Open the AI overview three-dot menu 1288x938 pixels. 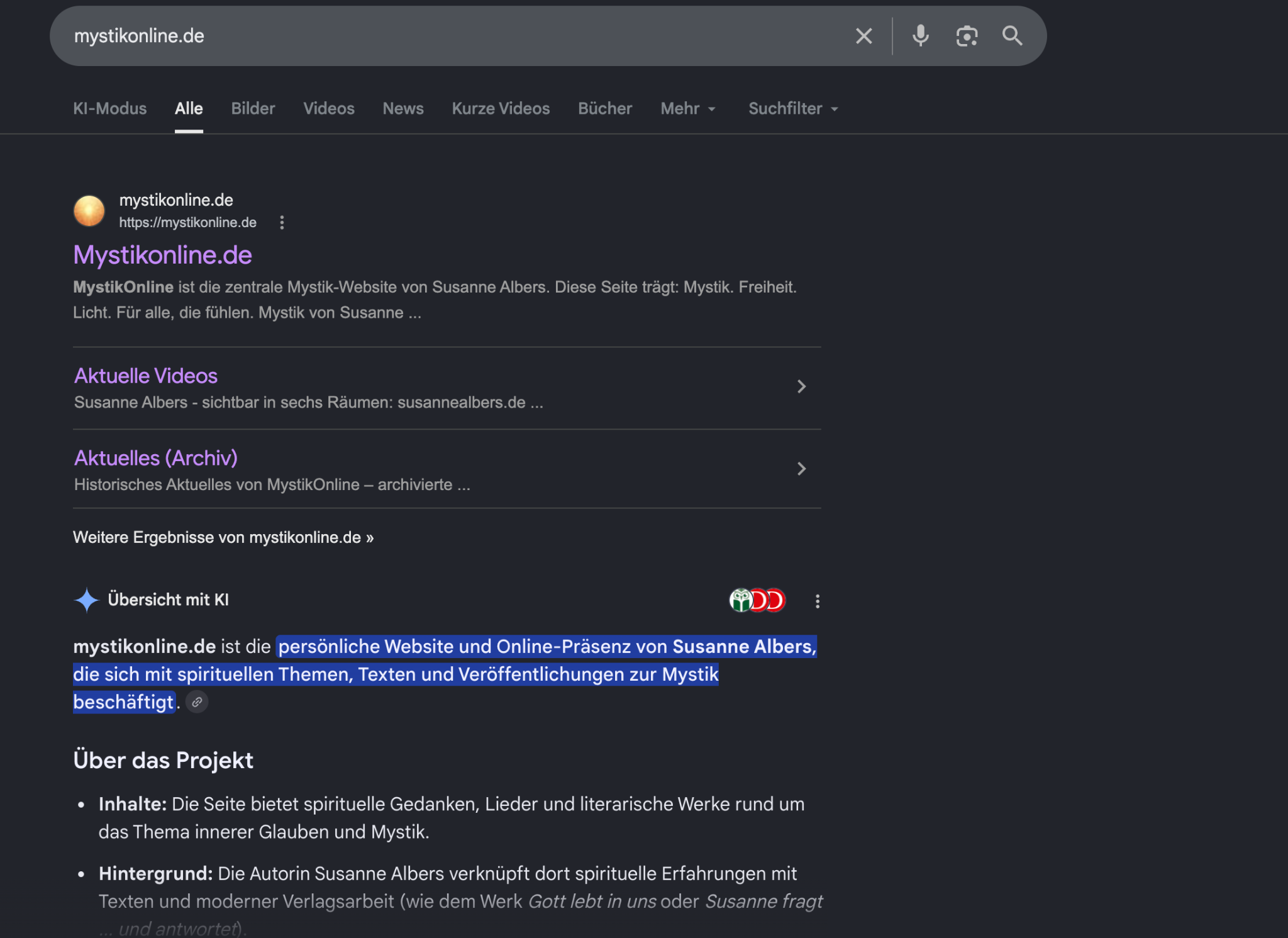point(818,601)
